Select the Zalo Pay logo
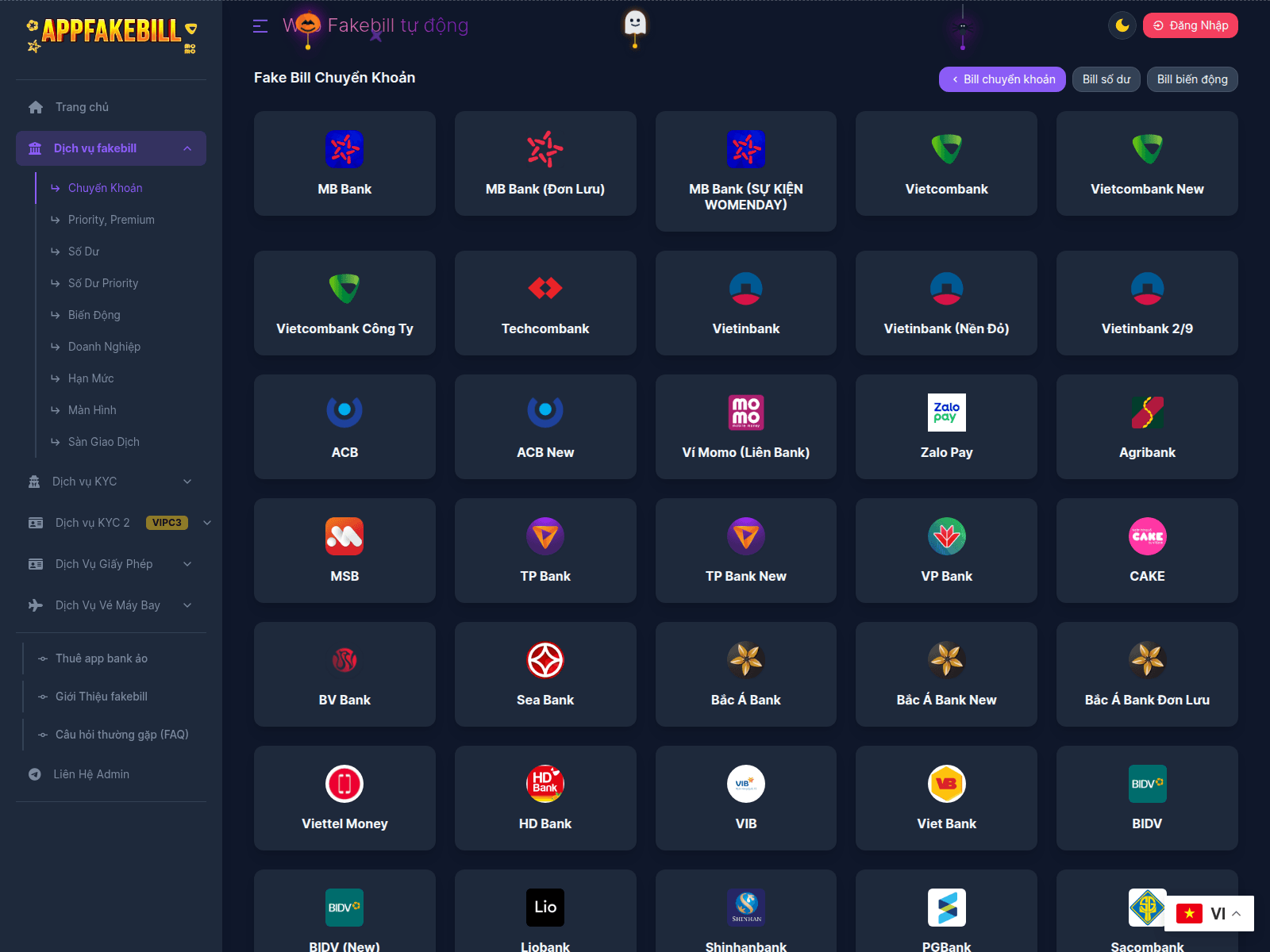Image resolution: width=1270 pixels, height=952 pixels. (946, 413)
